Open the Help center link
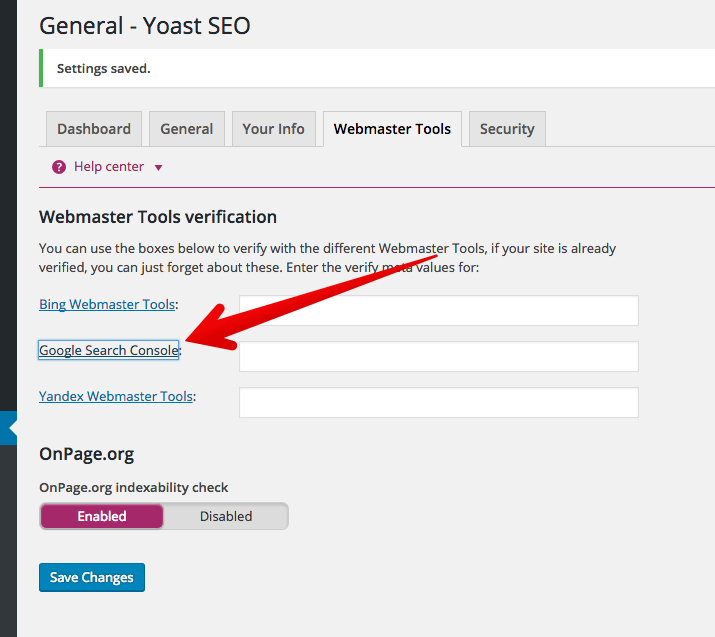Viewport: 715px width, 637px height. coord(109,167)
